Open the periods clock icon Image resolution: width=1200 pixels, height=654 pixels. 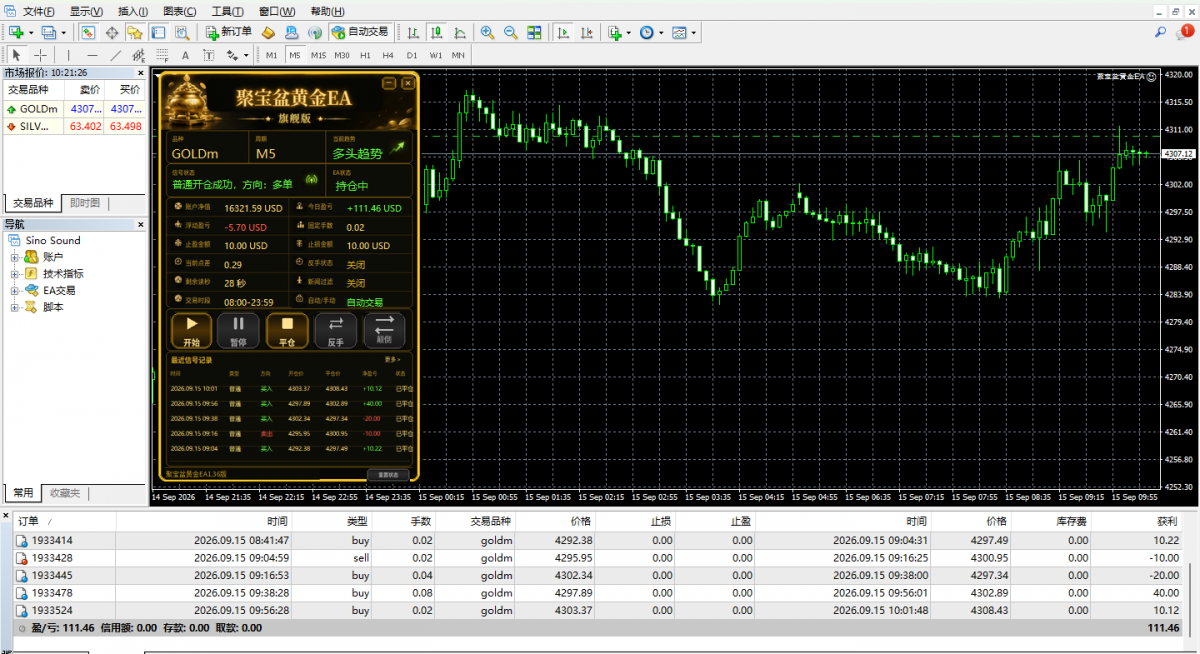[x=647, y=32]
